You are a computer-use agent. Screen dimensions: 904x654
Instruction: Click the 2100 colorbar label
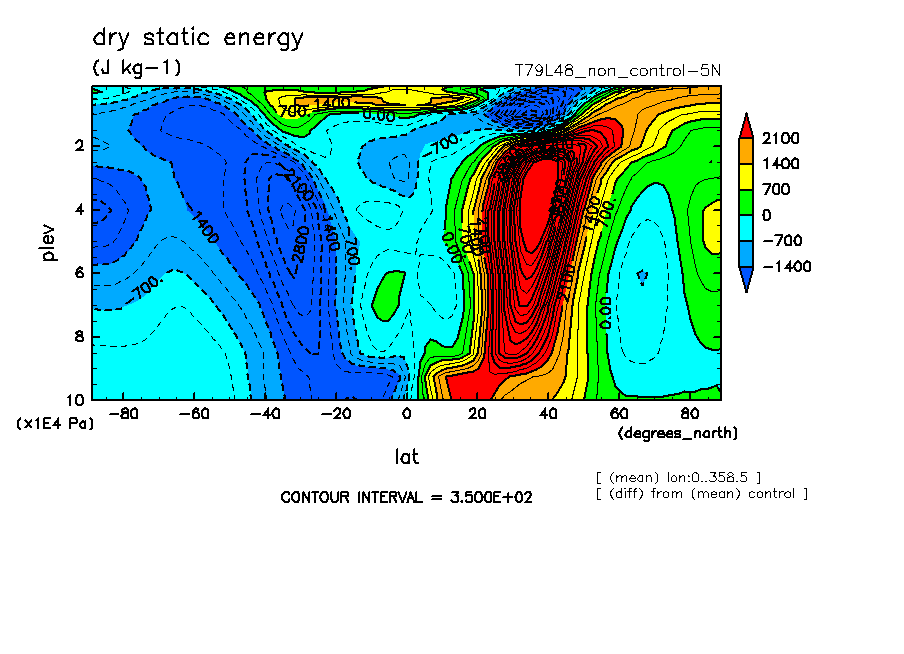pyautogui.click(x=780, y=138)
